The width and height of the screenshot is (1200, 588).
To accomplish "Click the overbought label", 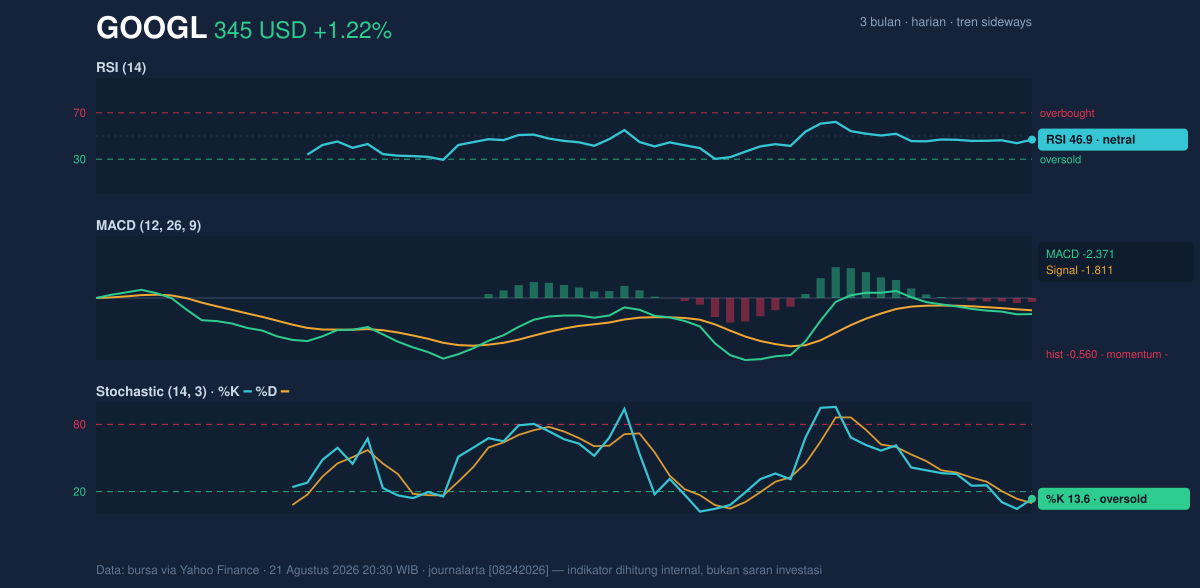I will click(x=1067, y=114).
